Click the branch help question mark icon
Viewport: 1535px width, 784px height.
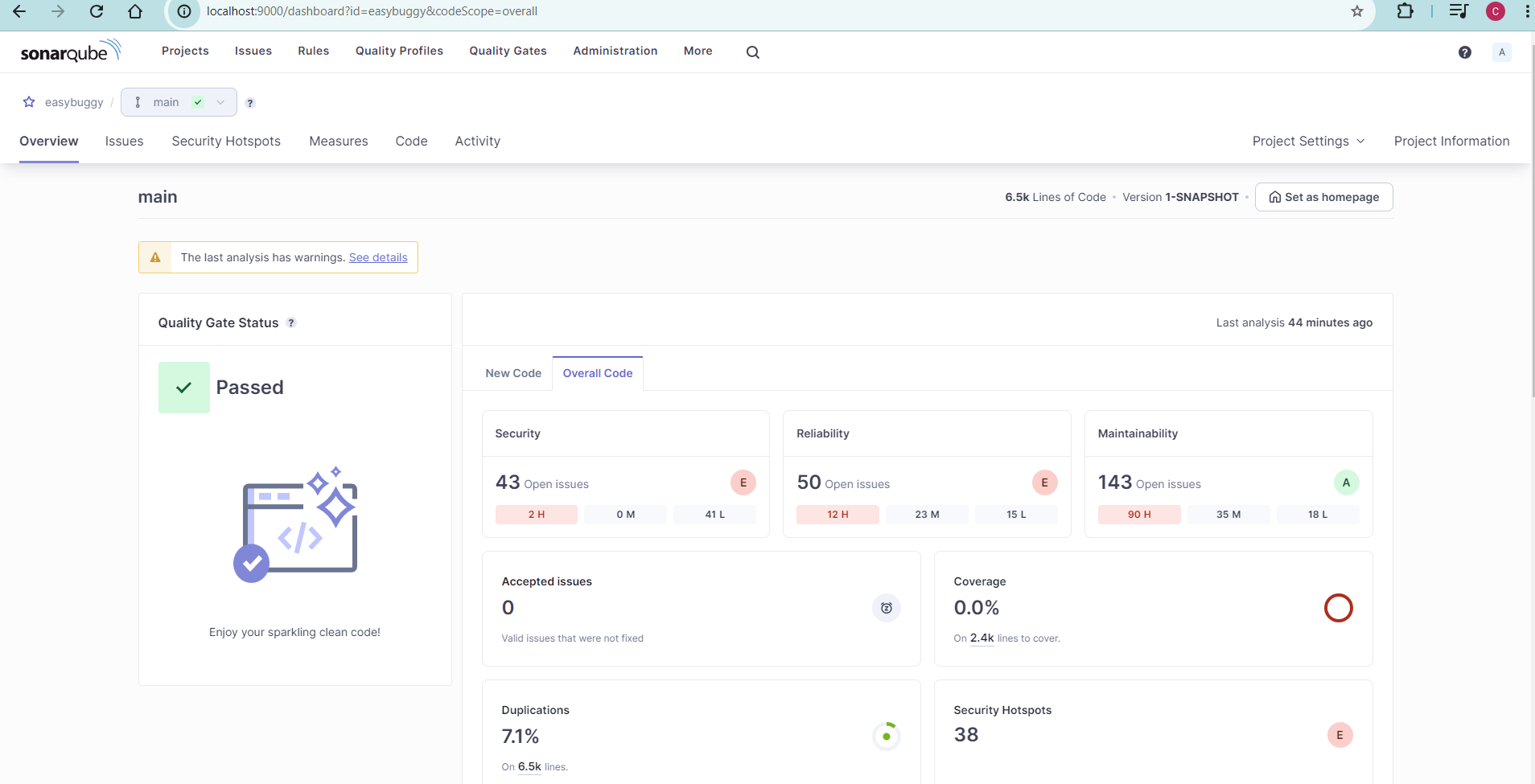click(250, 103)
